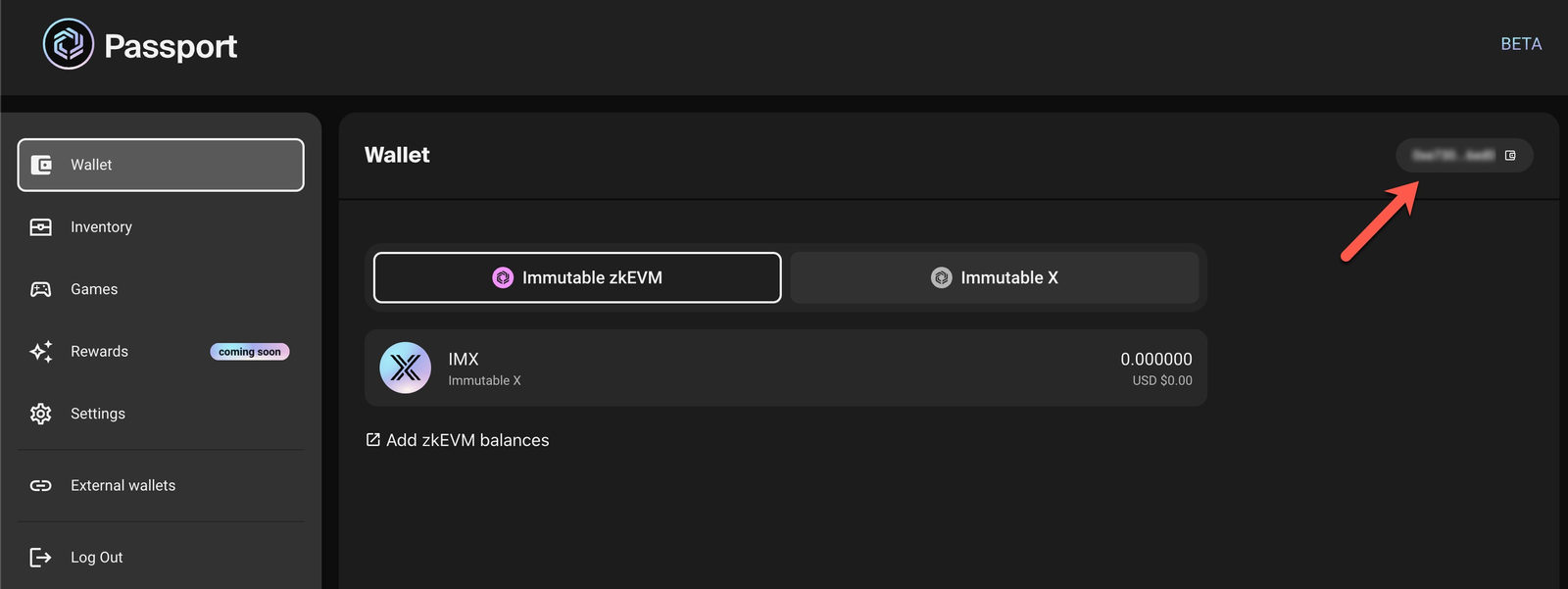This screenshot has height=589, width=1568.
Task: Select the IMX balance row
Action: click(x=786, y=368)
